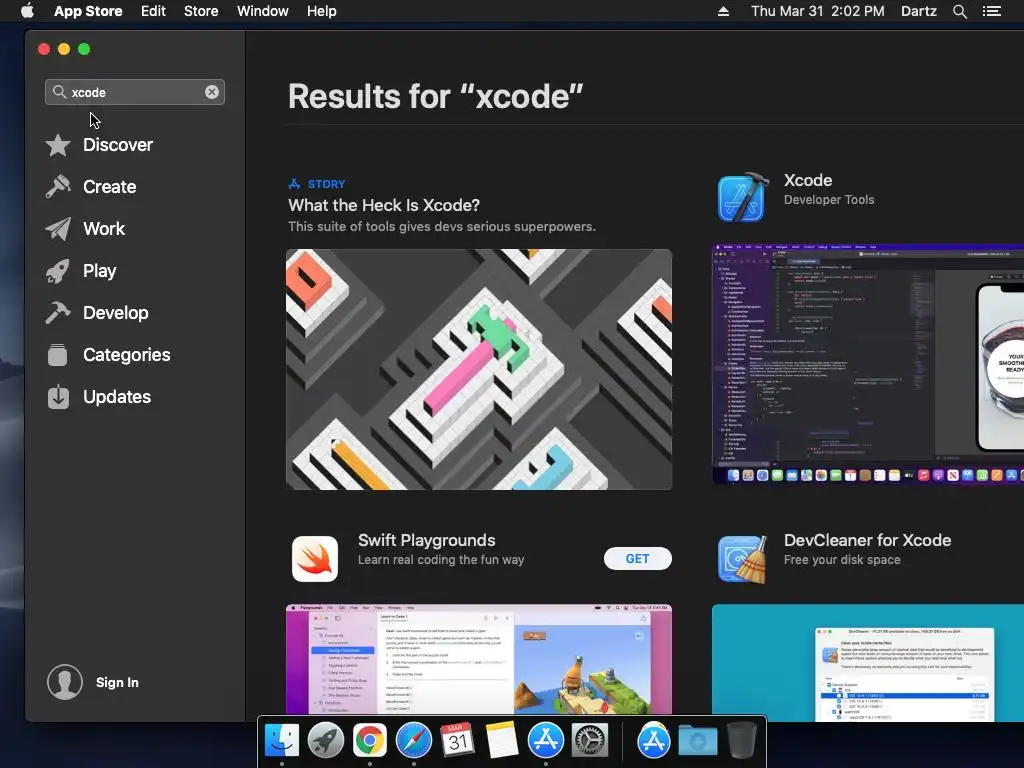Image resolution: width=1024 pixels, height=768 pixels.
Task: Open the Downloads folder in the Dock
Action: (x=697, y=741)
